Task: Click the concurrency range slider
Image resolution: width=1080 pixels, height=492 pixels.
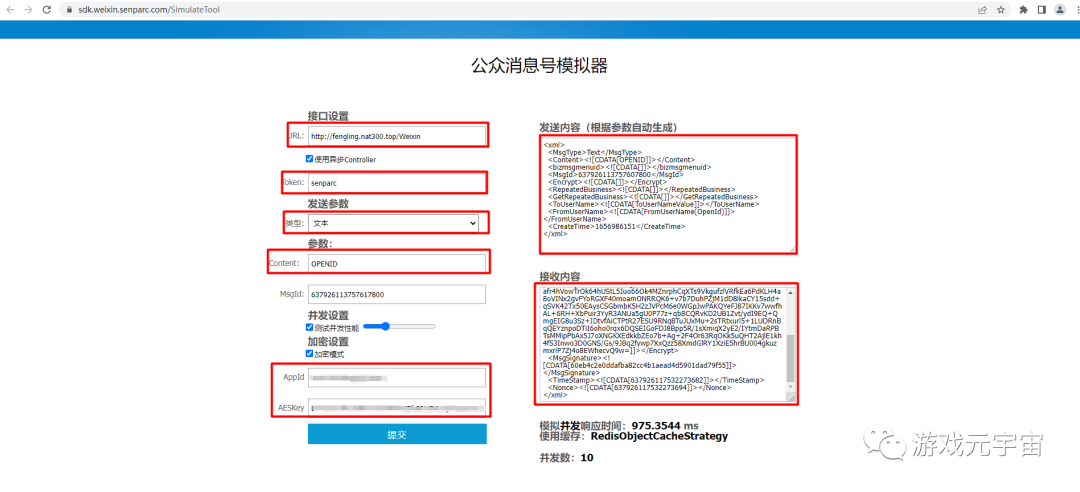Action: [x=399, y=327]
